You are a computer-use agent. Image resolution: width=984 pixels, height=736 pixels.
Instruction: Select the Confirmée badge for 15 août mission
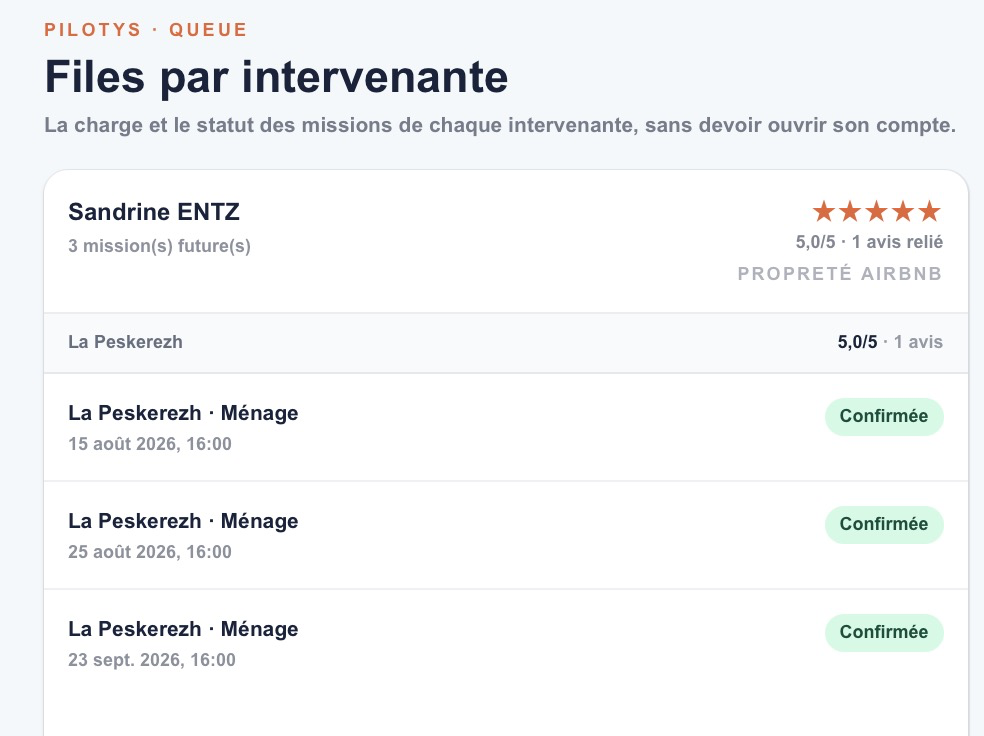point(884,416)
